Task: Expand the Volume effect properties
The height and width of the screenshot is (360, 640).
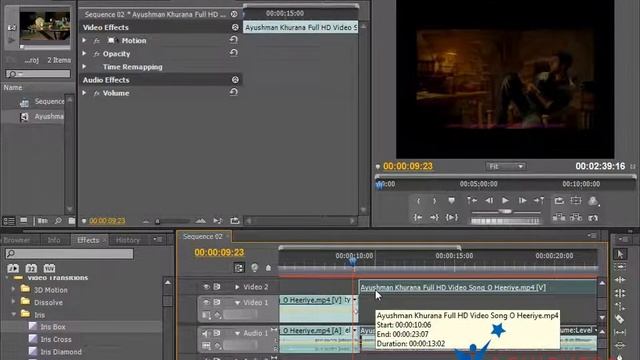Action: [84, 93]
